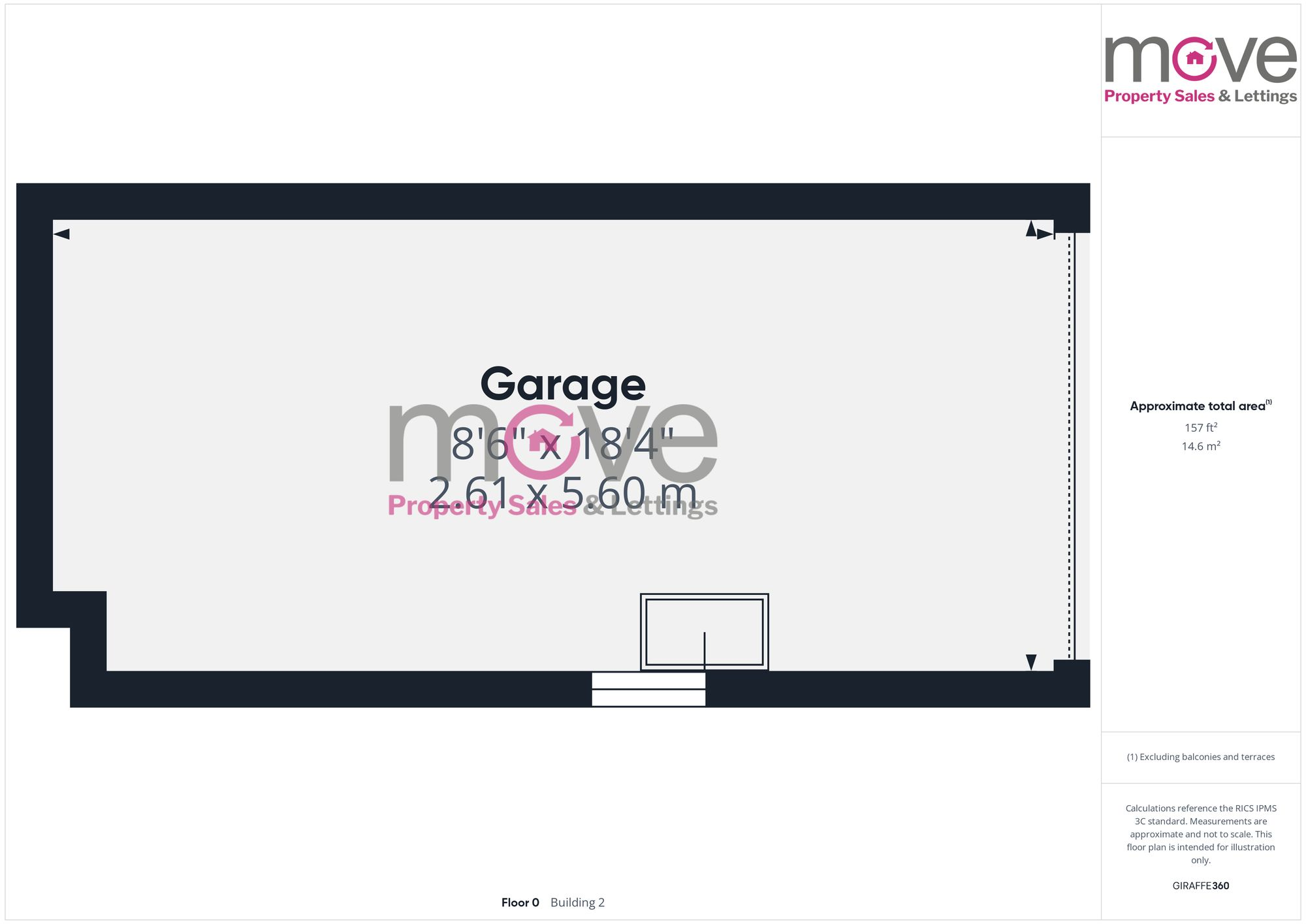Click the 2.61 x 5.60 m measurement text
This screenshot has height=924, width=1306.
point(563,493)
